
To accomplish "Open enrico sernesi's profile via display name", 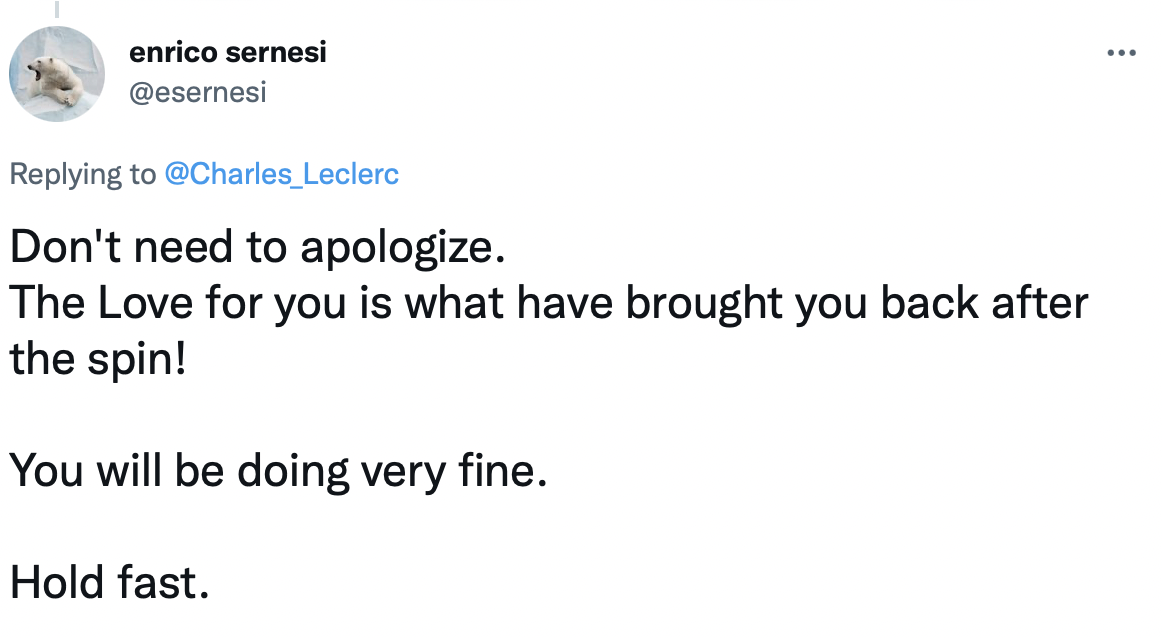I will point(227,53).
